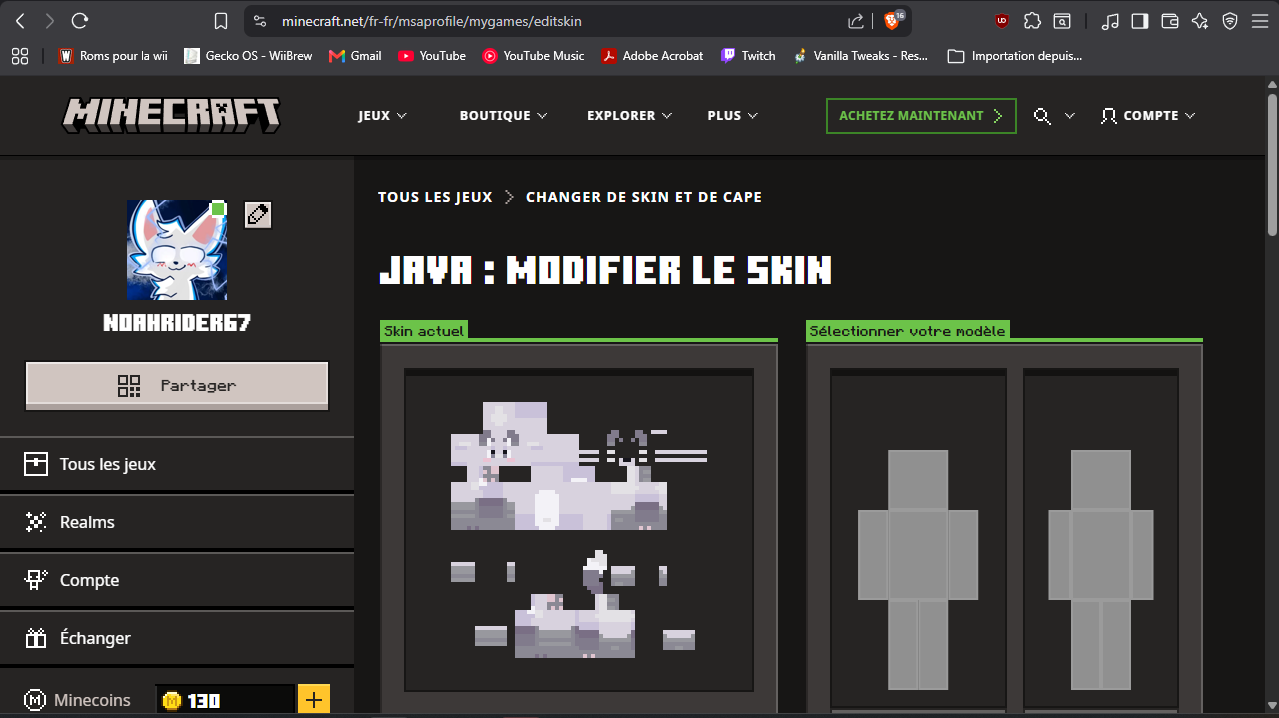Screen dimensions: 1279x718
Task: Open the Leo AI sparkle icon
Action: click(x=1200, y=21)
